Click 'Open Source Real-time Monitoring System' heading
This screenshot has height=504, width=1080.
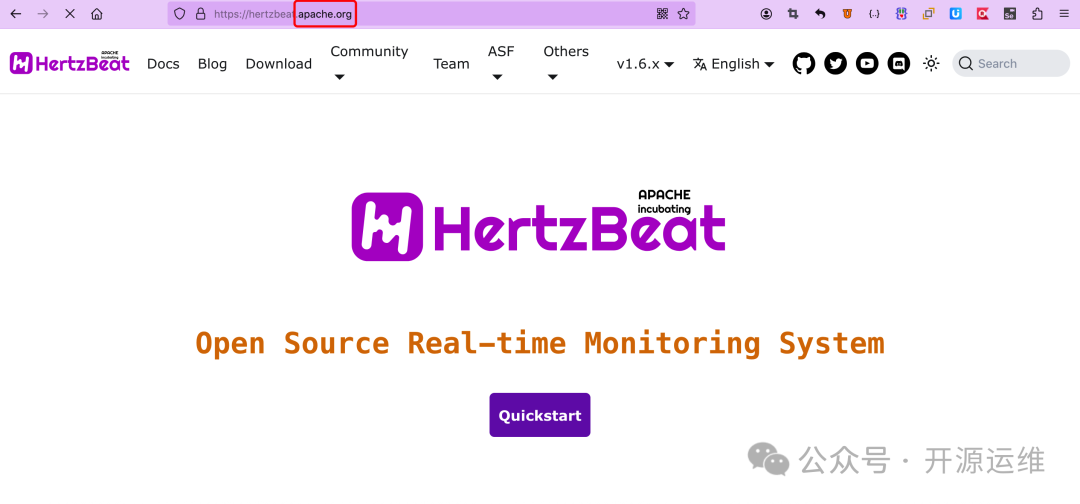539,343
